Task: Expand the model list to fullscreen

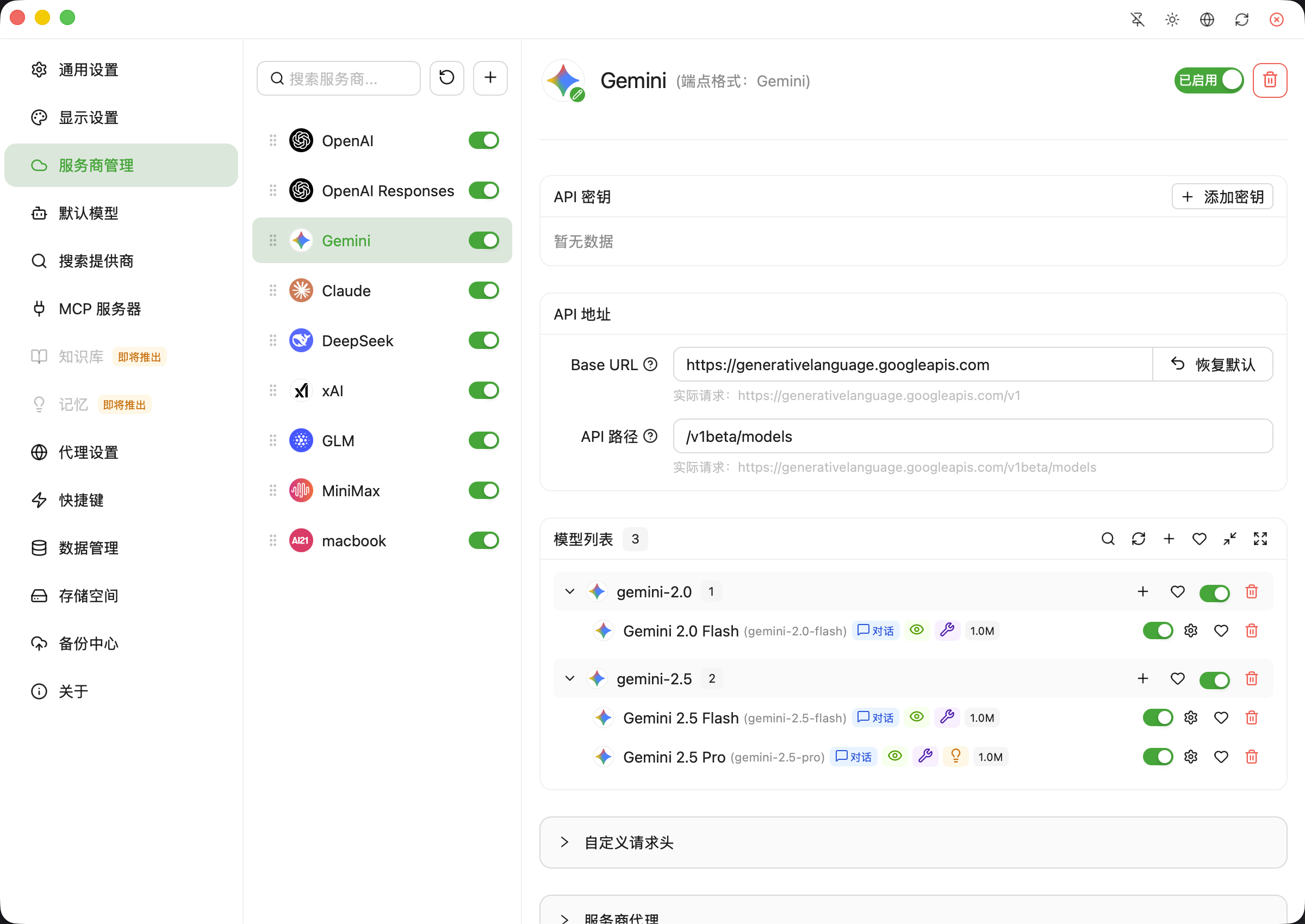Action: tap(1260, 538)
